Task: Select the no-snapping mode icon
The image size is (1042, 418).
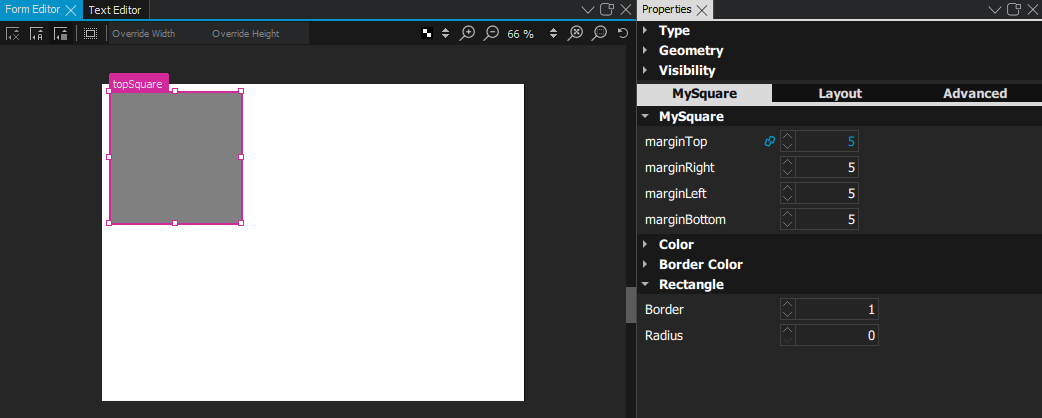Action: (x=13, y=33)
